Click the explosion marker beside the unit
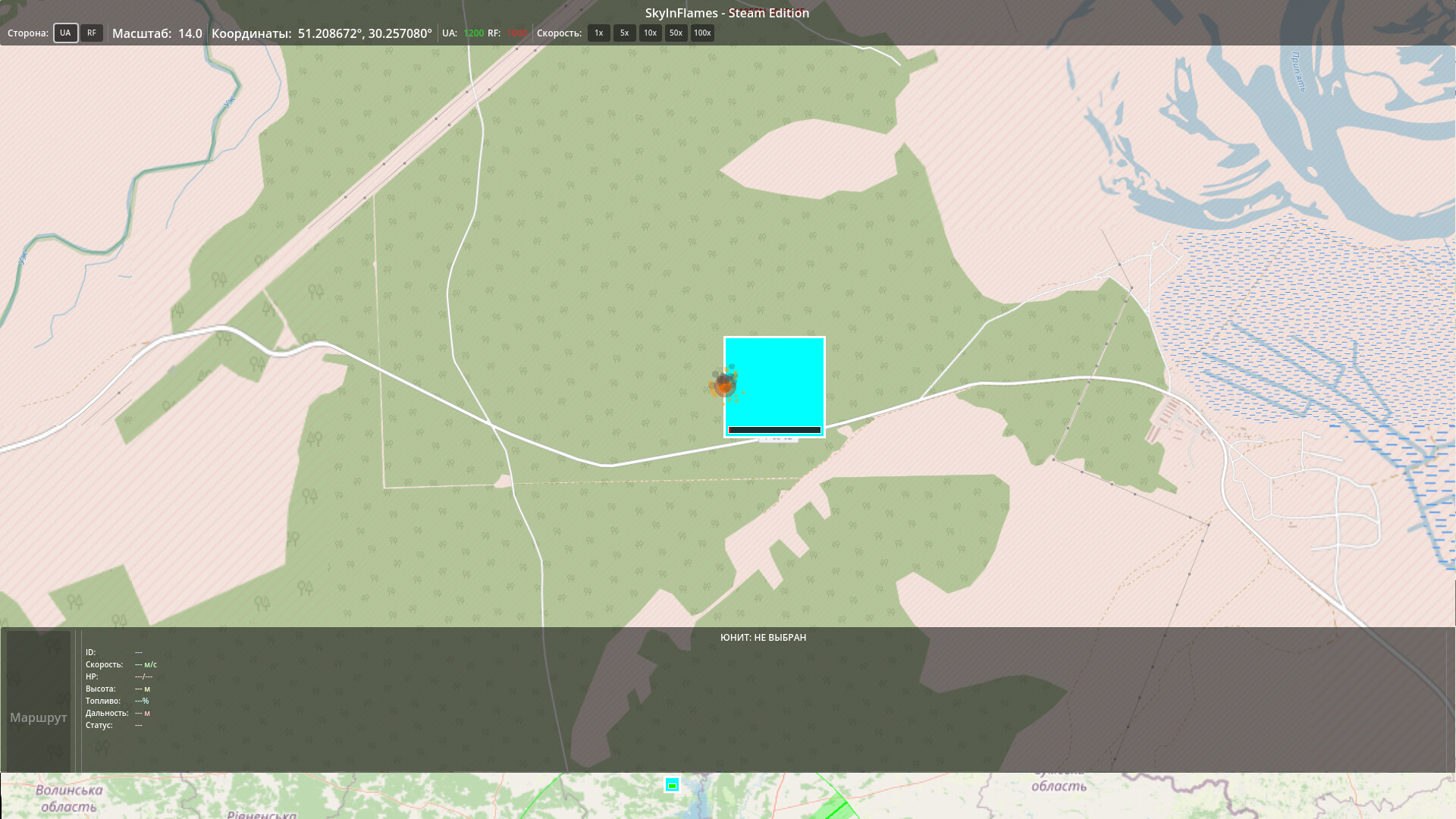 click(723, 385)
